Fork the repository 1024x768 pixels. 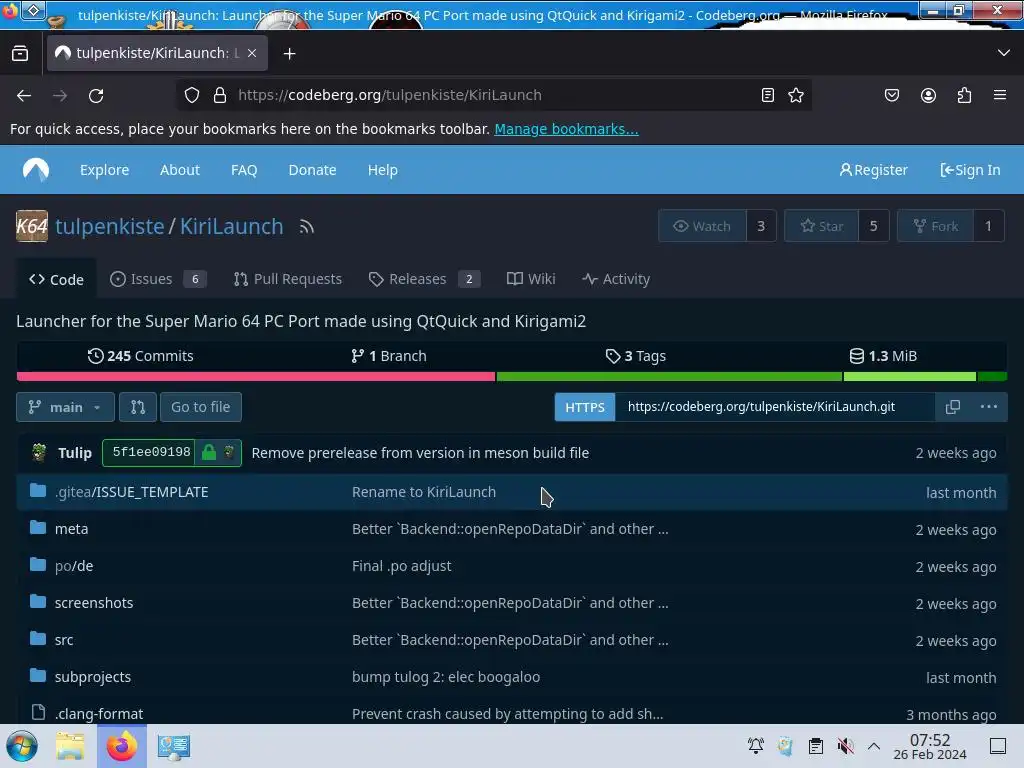click(935, 226)
